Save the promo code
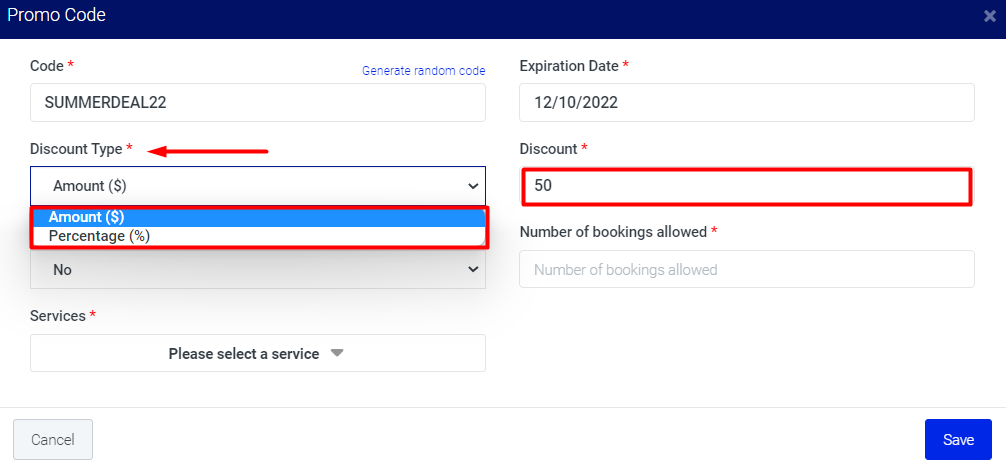 pos(959,440)
